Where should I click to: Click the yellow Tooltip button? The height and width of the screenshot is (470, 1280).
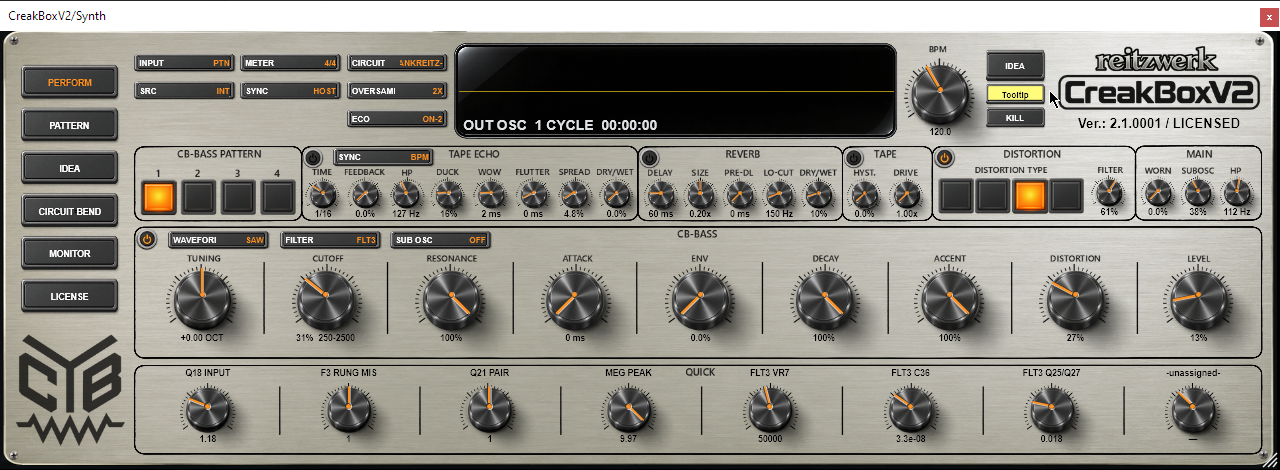click(x=1015, y=95)
